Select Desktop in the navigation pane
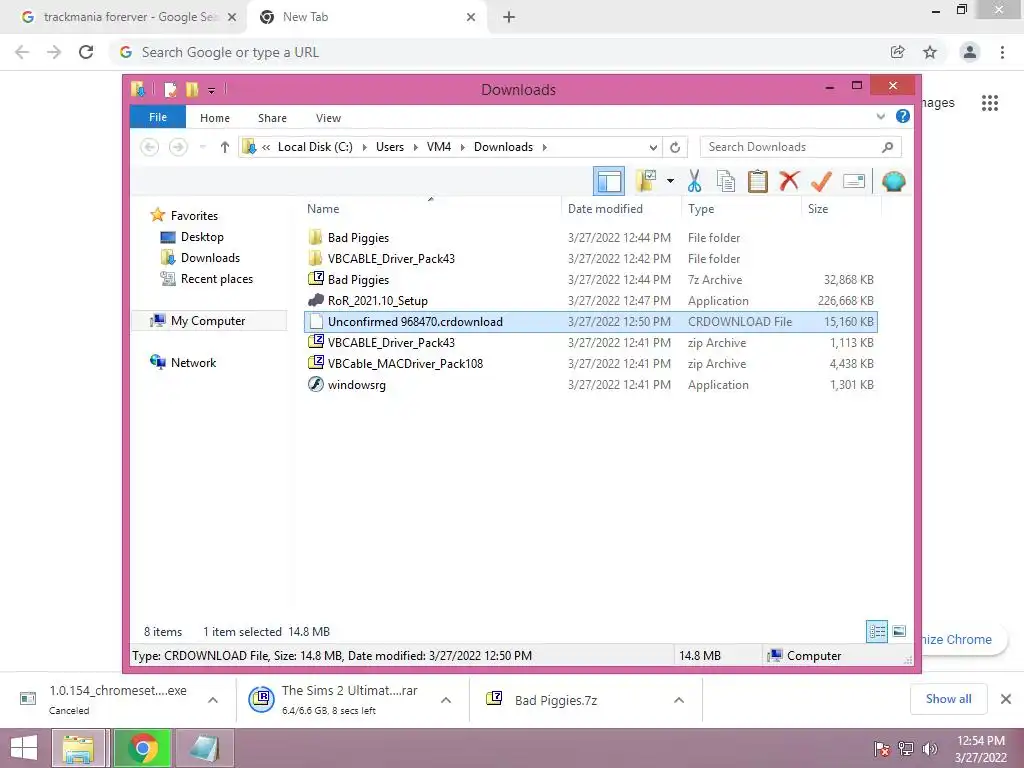 [x=202, y=237]
